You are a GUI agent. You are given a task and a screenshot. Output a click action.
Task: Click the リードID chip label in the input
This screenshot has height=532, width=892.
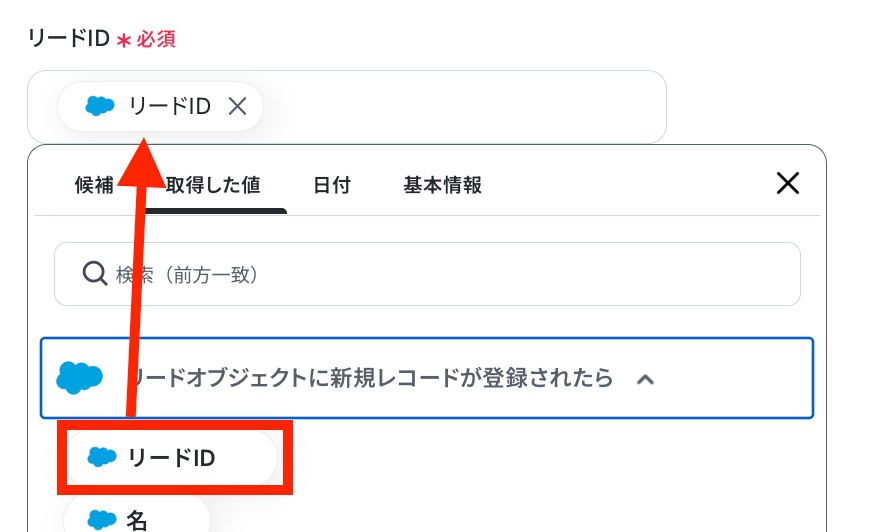[x=170, y=106]
